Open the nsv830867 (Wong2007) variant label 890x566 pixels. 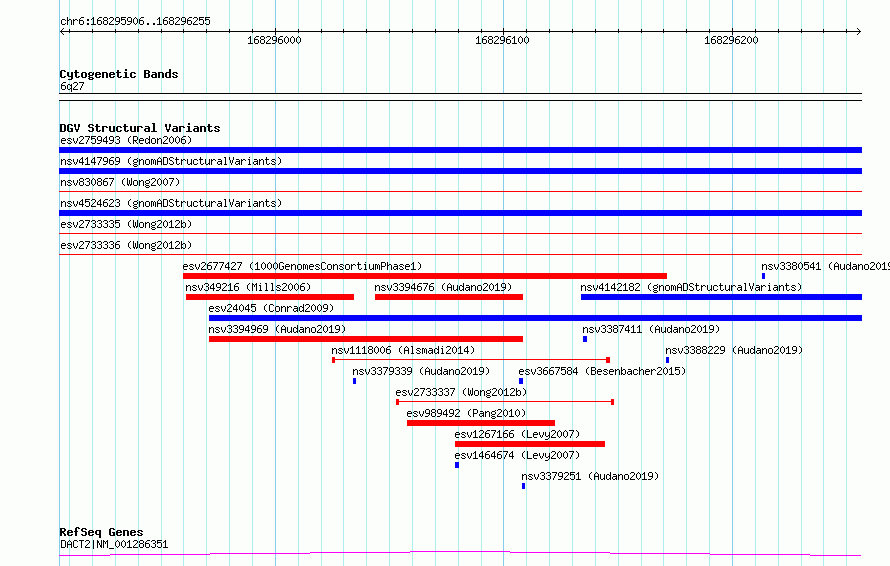coord(120,182)
